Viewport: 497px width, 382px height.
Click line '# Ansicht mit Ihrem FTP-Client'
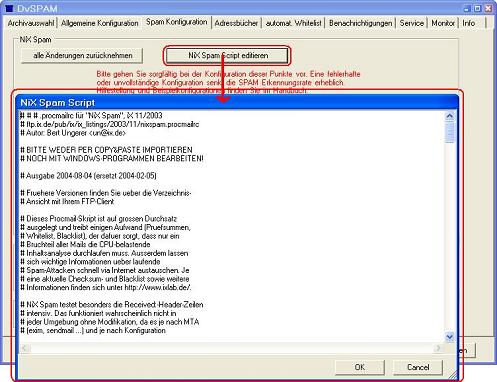tap(67, 201)
